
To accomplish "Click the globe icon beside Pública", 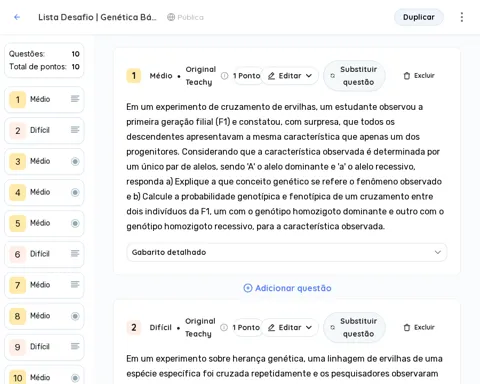I will pyautogui.click(x=171, y=17).
